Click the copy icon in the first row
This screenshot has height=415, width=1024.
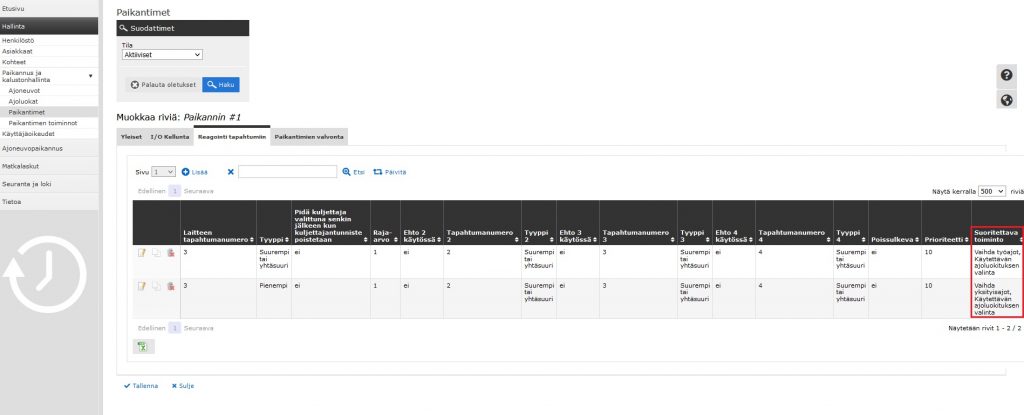coord(157,252)
